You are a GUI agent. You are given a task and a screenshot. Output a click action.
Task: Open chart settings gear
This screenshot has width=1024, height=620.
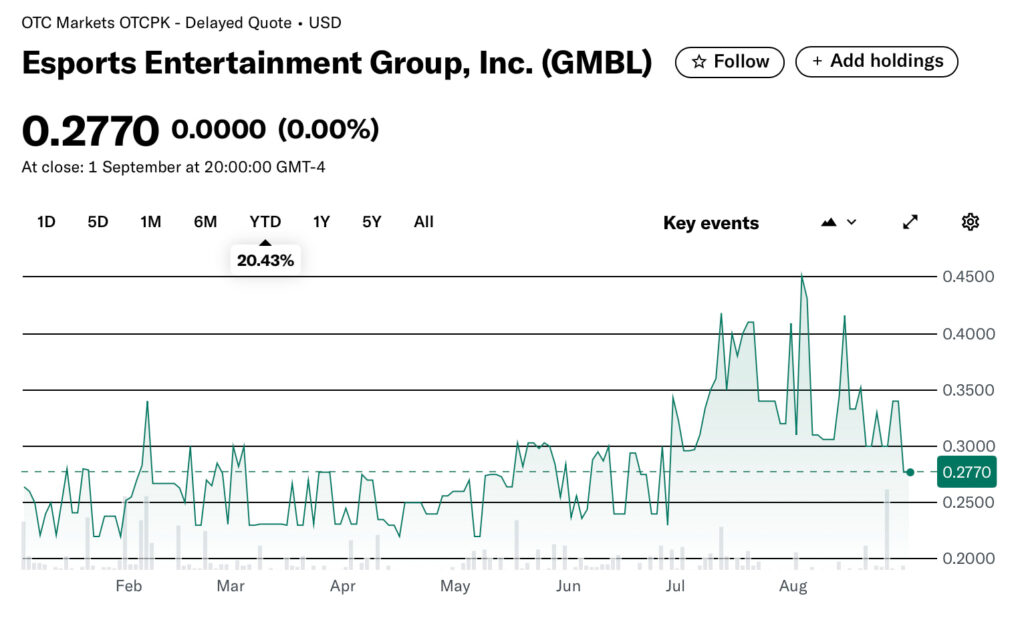pyautogui.click(x=970, y=222)
